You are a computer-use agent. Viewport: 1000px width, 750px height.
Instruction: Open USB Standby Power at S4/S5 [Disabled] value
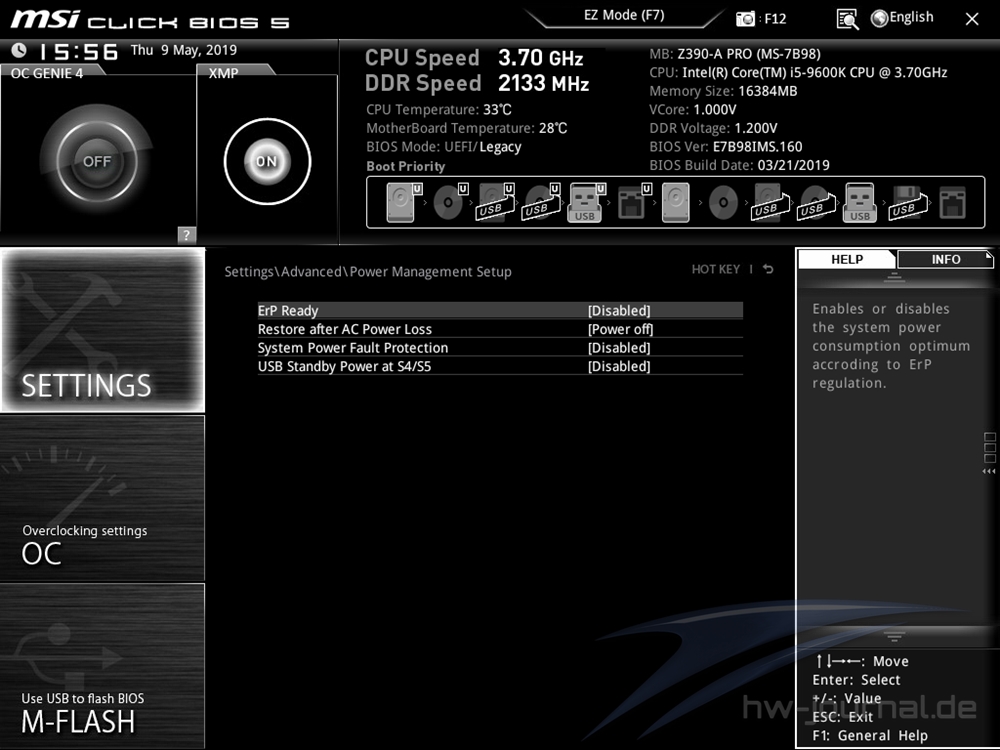619,366
